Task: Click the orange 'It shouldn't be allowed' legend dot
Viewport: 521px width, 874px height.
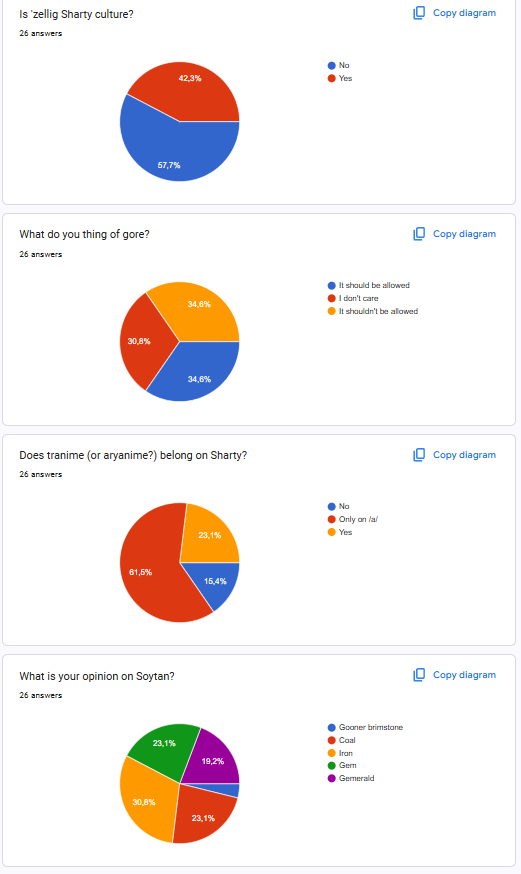Action: [x=332, y=311]
